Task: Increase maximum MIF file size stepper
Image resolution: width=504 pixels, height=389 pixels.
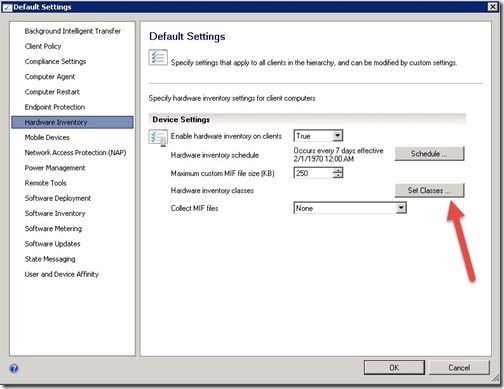Action: [338, 170]
